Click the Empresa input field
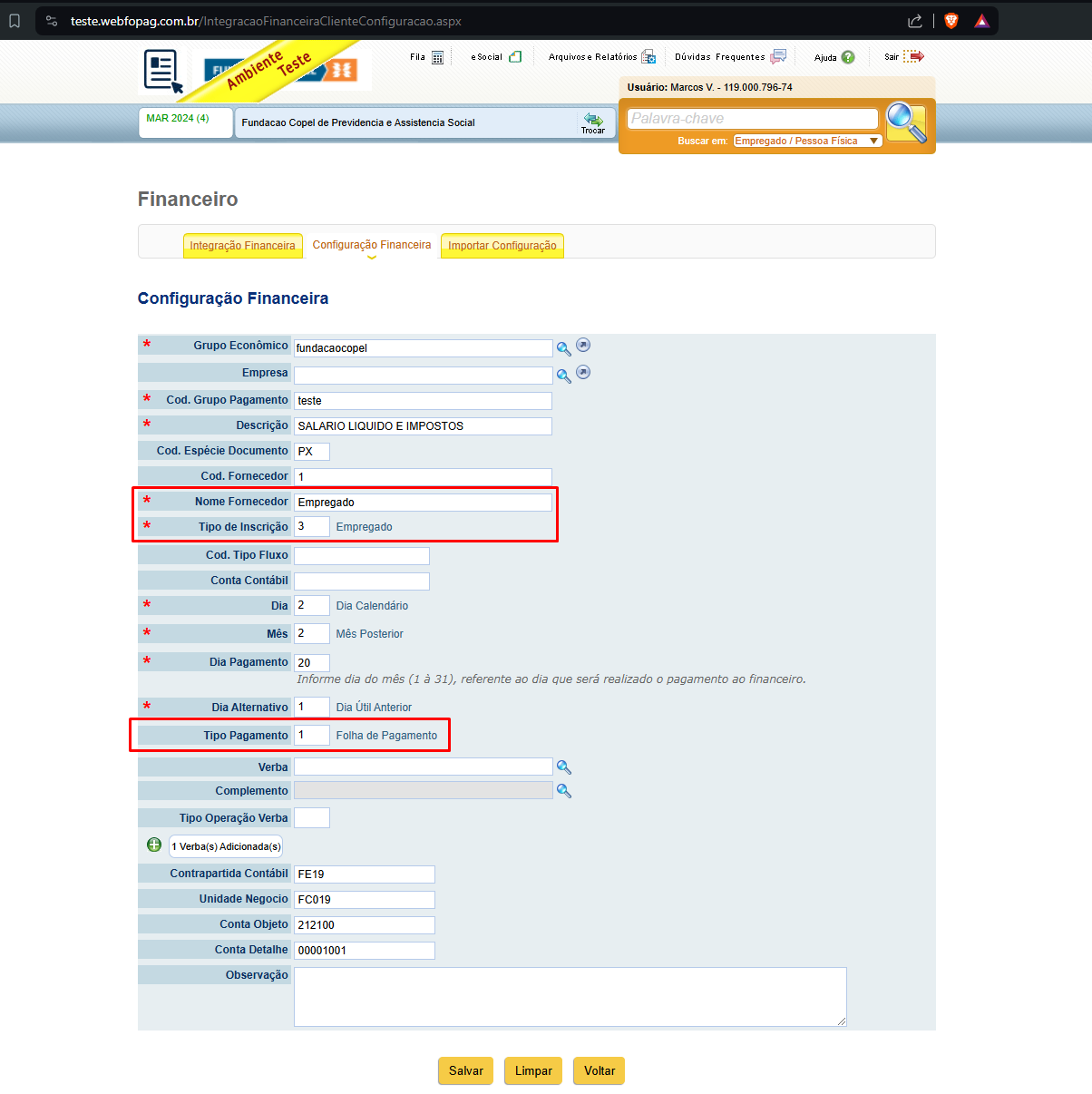This screenshot has width=1092, height=1094. pyautogui.click(x=424, y=376)
